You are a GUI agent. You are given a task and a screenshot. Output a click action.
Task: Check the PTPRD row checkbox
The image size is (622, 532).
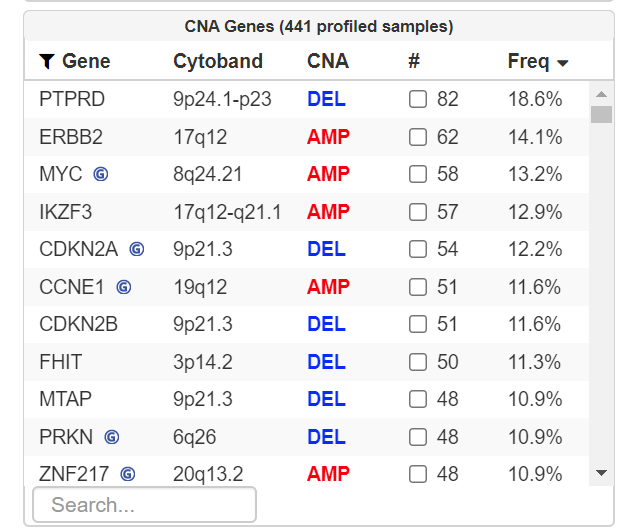click(418, 99)
